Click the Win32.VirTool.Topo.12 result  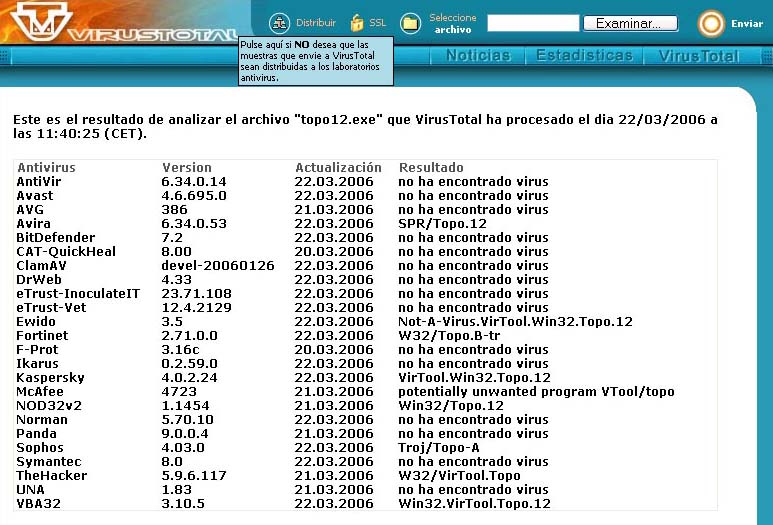click(474, 504)
